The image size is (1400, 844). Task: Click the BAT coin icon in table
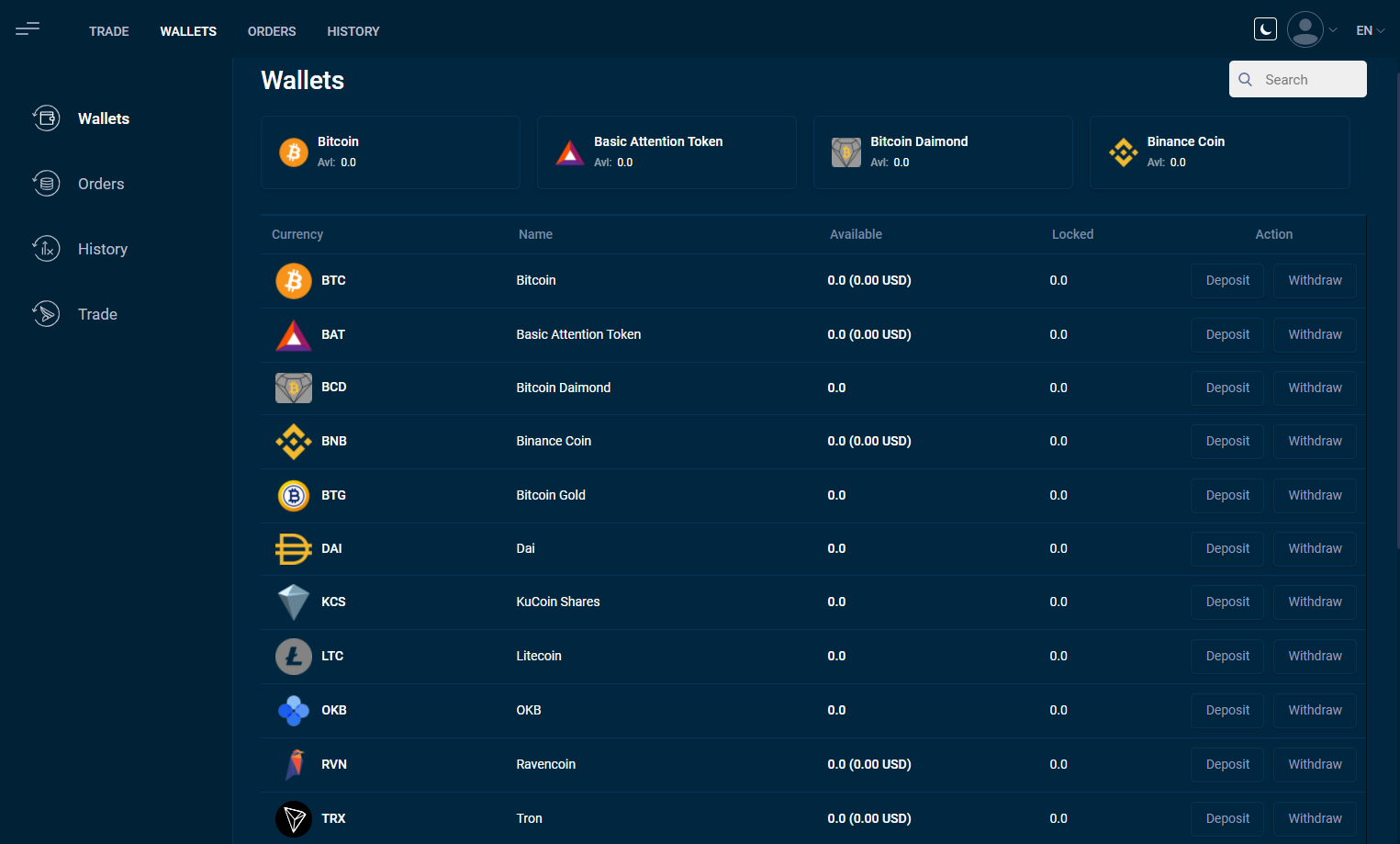[x=294, y=334]
